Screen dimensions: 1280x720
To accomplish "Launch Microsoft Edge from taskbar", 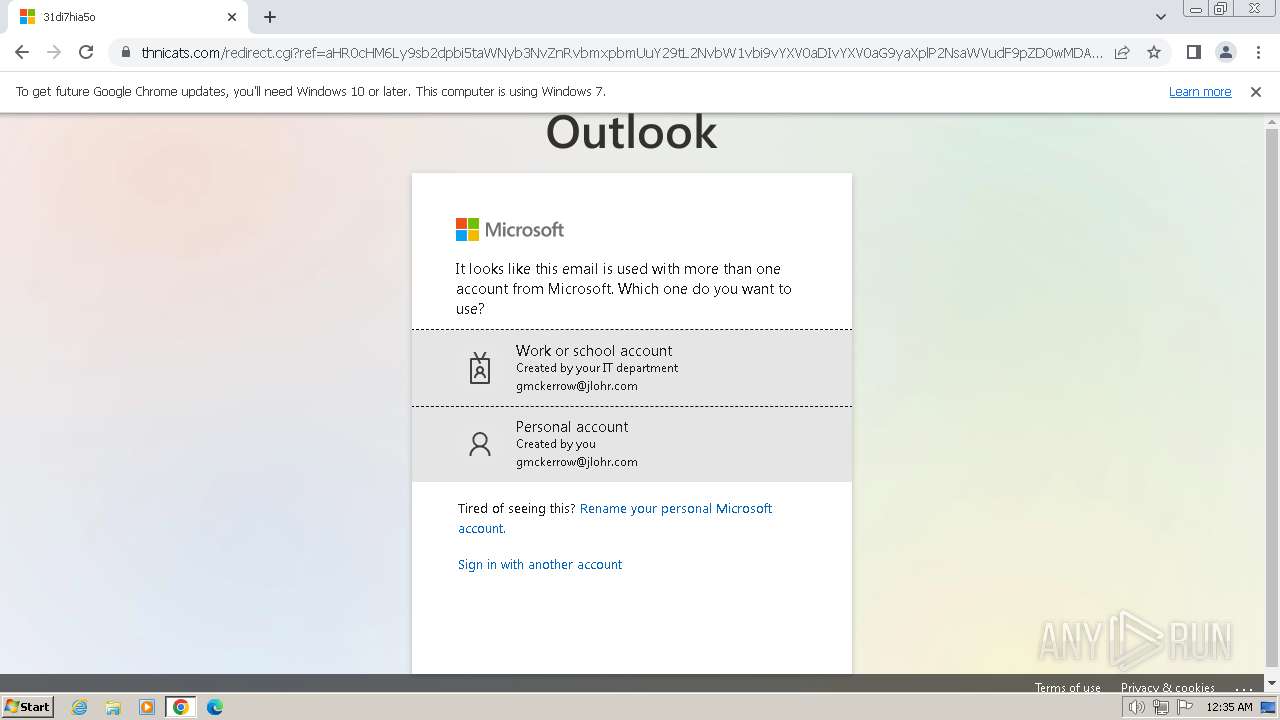I will click(215, 707).
